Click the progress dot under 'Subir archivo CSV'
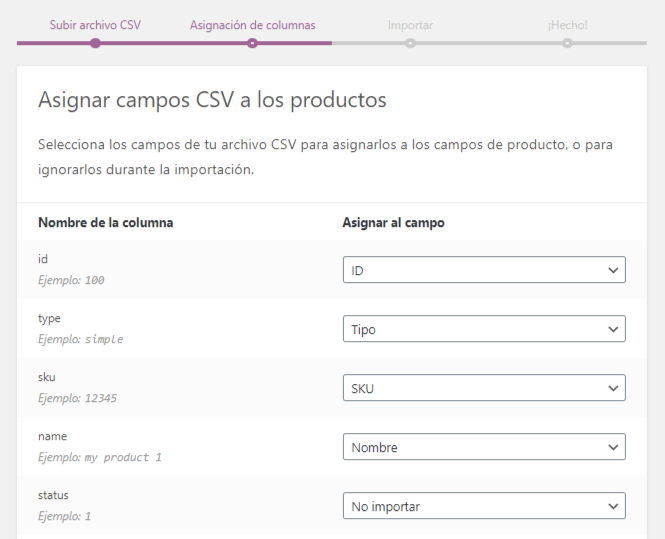The width and height of the screenshot is (665, 539). click(95, 43)
